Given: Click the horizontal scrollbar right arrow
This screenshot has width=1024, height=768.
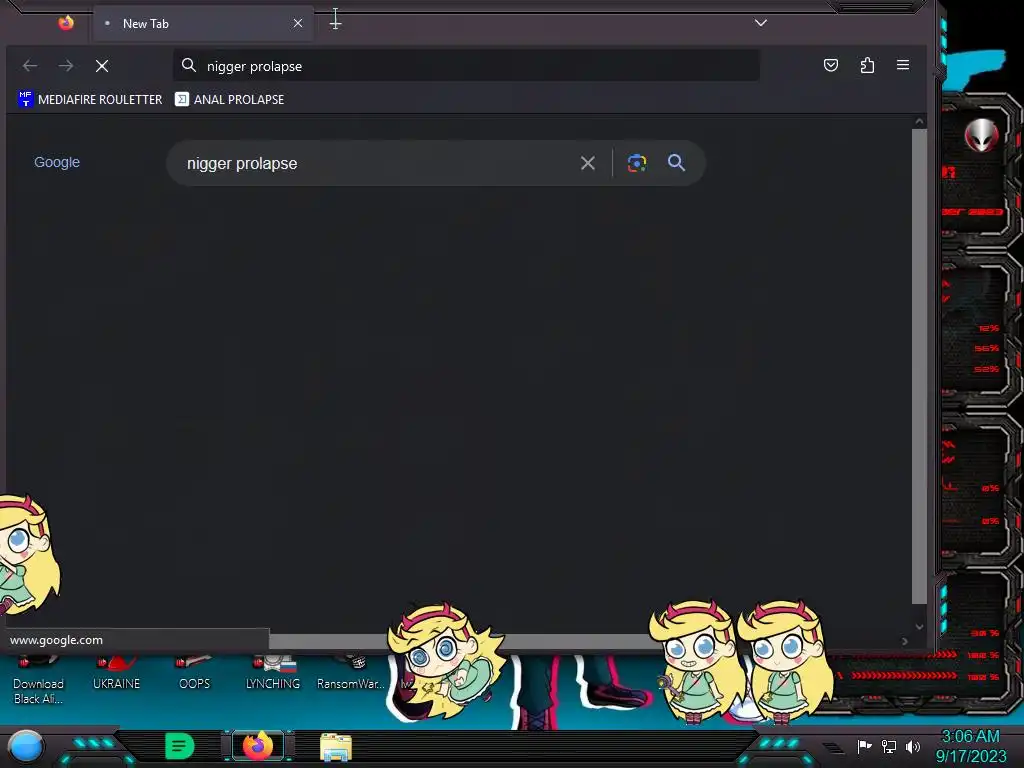Looking at the screenshot, I should coord(904,641).
